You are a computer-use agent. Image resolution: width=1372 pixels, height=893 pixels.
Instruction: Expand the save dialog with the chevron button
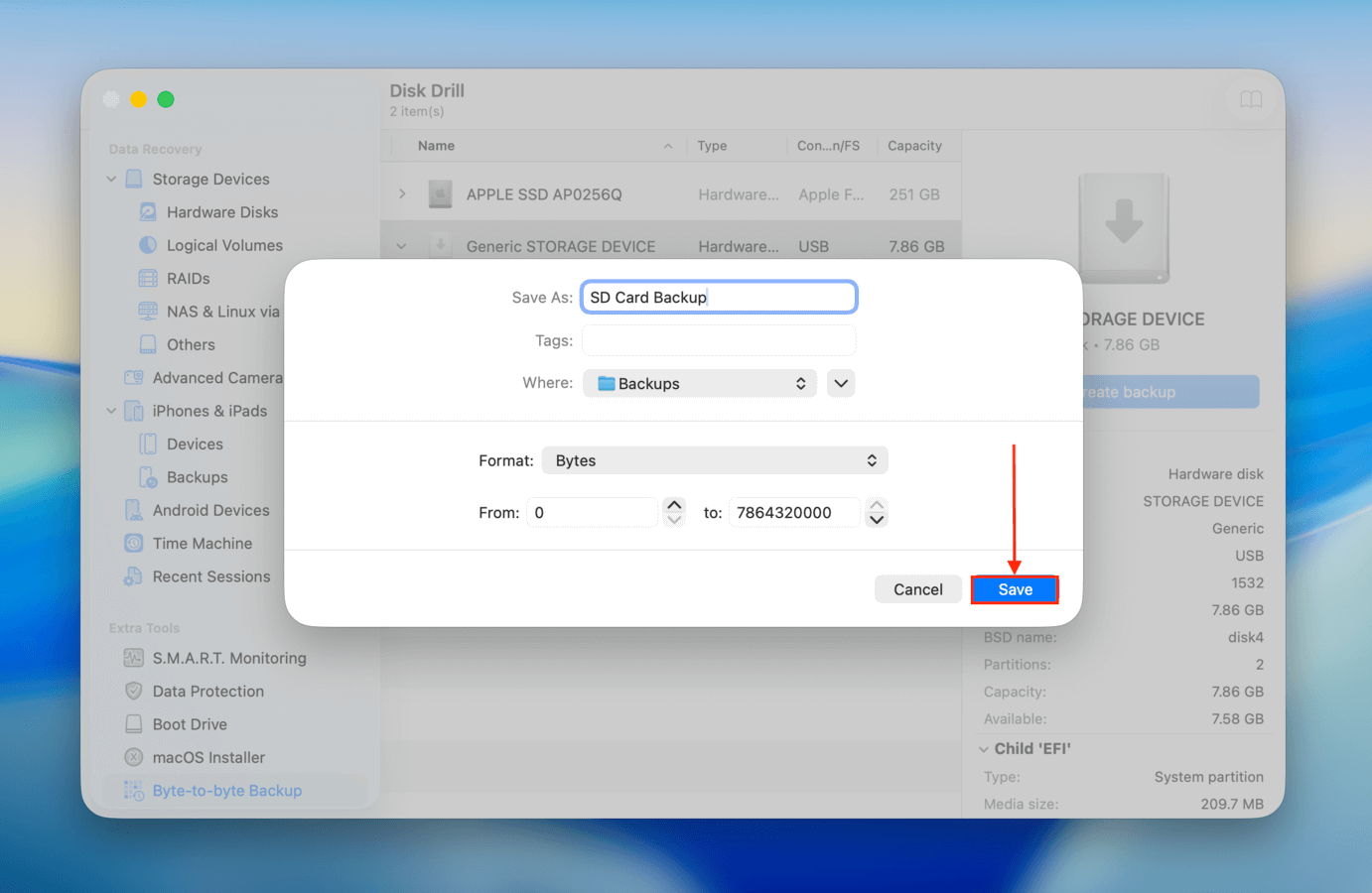(840, 382)
